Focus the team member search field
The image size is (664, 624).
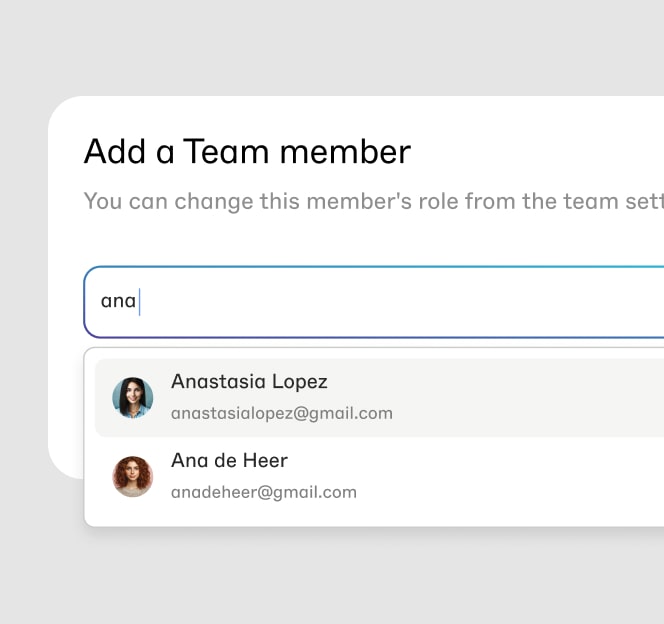(x=374, y=302)
